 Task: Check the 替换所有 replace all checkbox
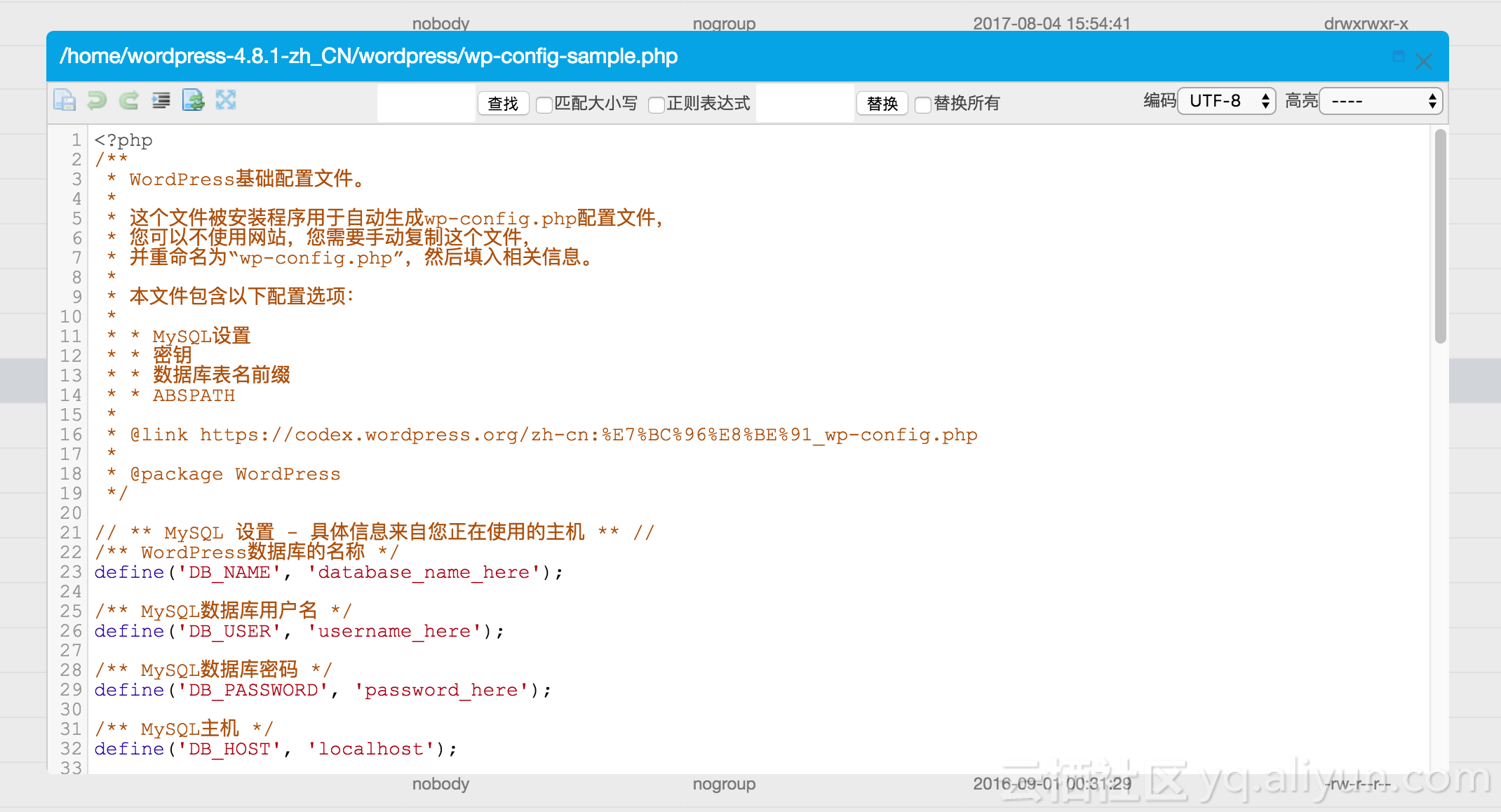923,104
